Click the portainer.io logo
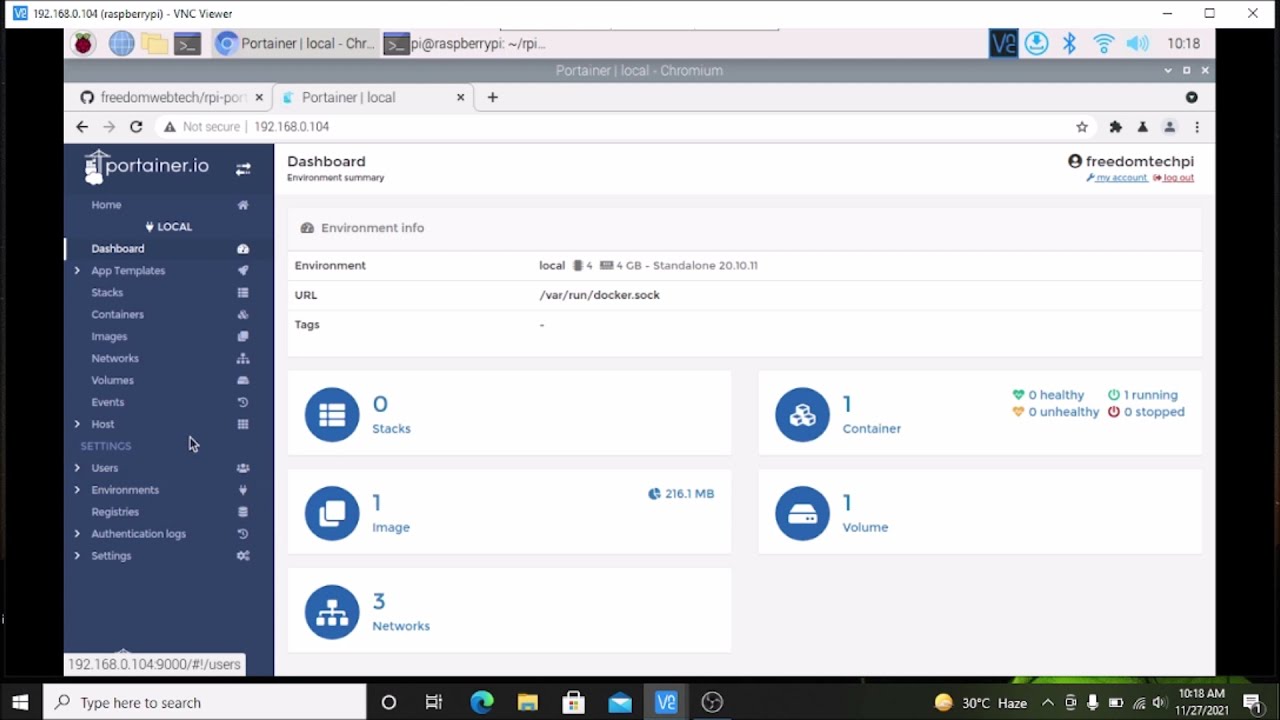Image resolution: width=1280 pixels, height=720 pixels. pos(147,167)
